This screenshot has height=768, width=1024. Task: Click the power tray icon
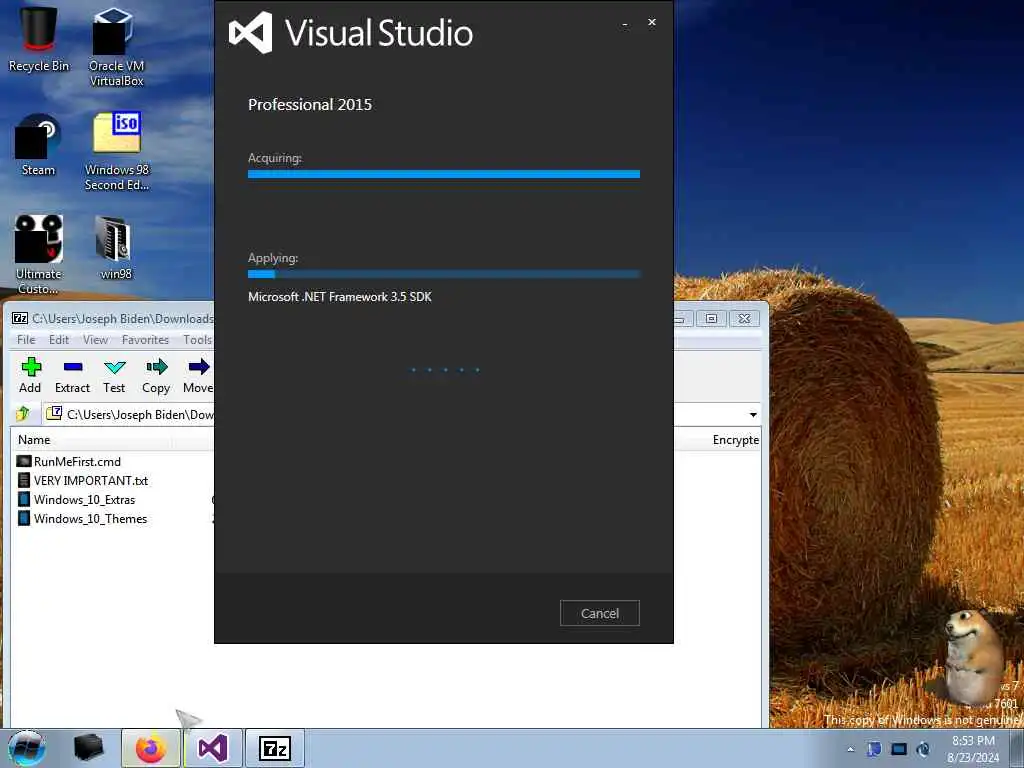[x=923, y=749]
